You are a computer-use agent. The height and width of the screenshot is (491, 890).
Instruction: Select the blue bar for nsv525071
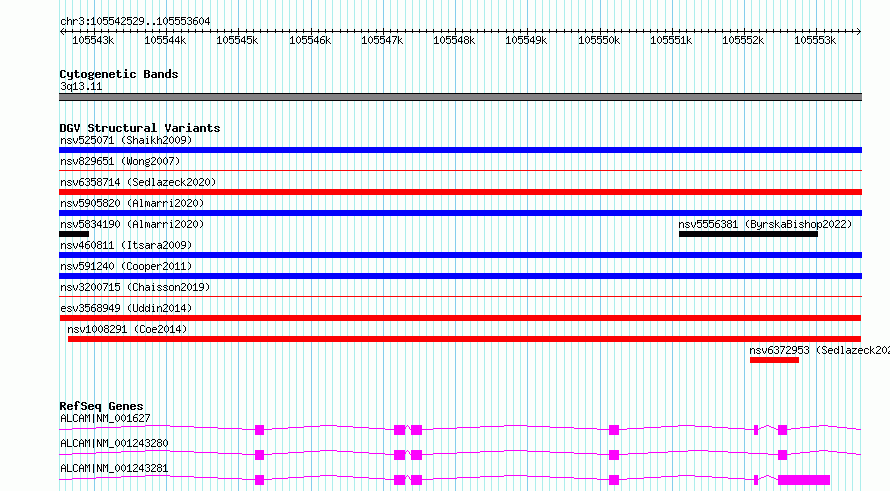click(460, 150)
